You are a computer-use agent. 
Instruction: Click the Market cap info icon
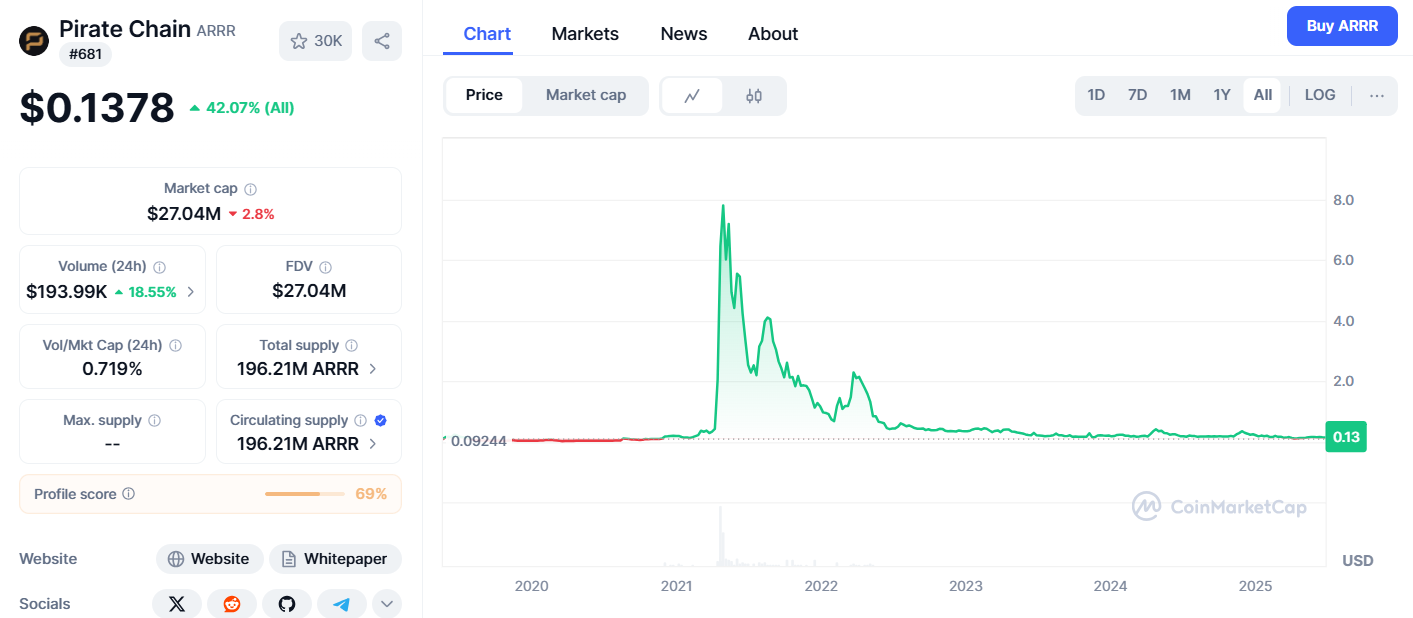pos(251,189)
